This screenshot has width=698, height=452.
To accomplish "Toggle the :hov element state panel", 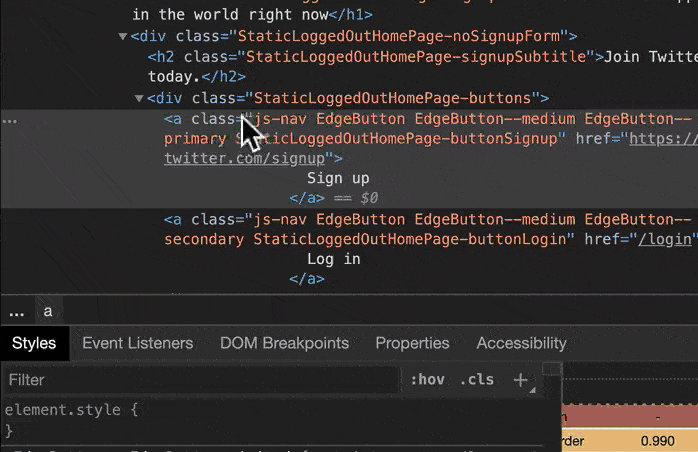I will (x=427, y=380).
